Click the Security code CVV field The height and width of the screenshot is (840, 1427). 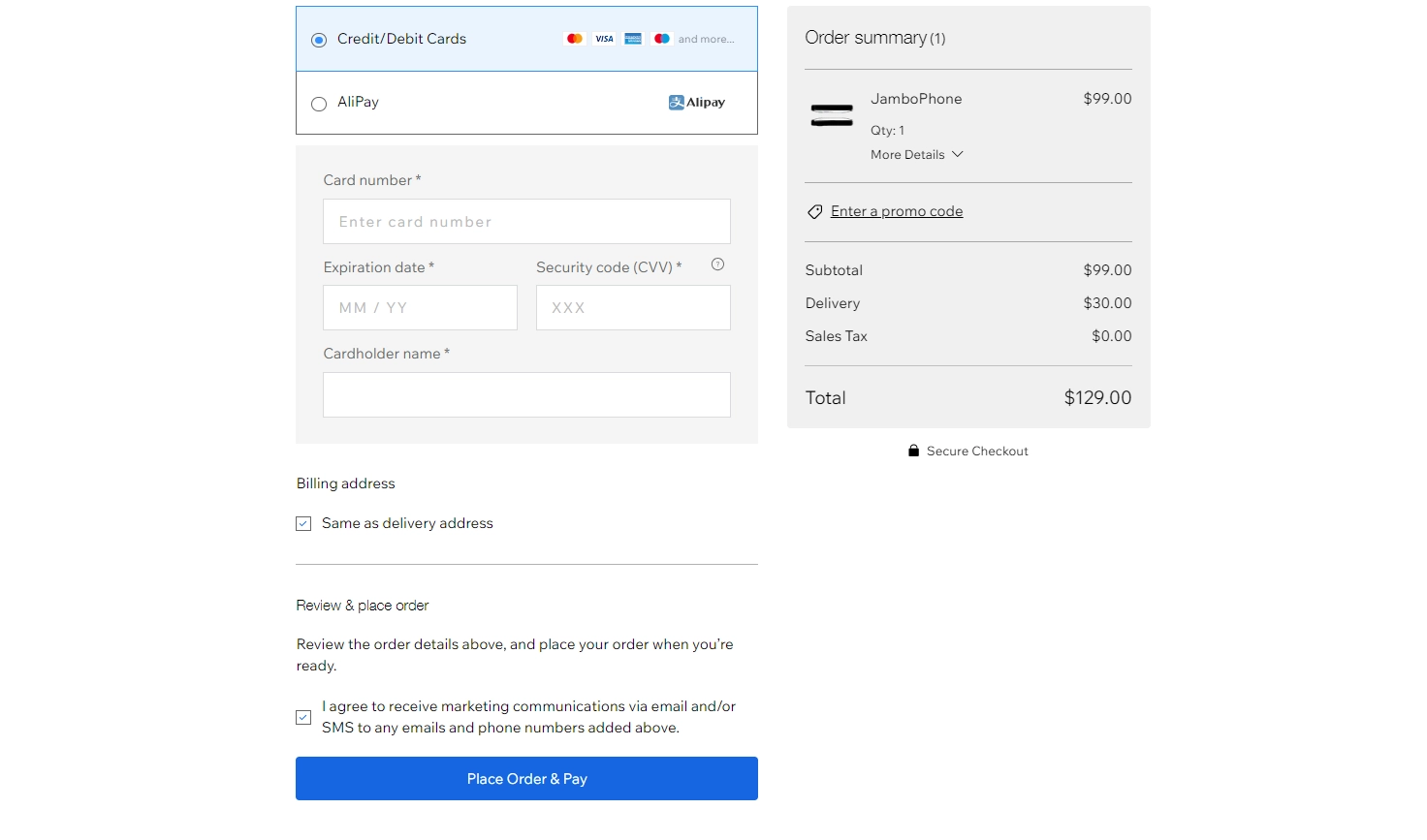point(633,308)
